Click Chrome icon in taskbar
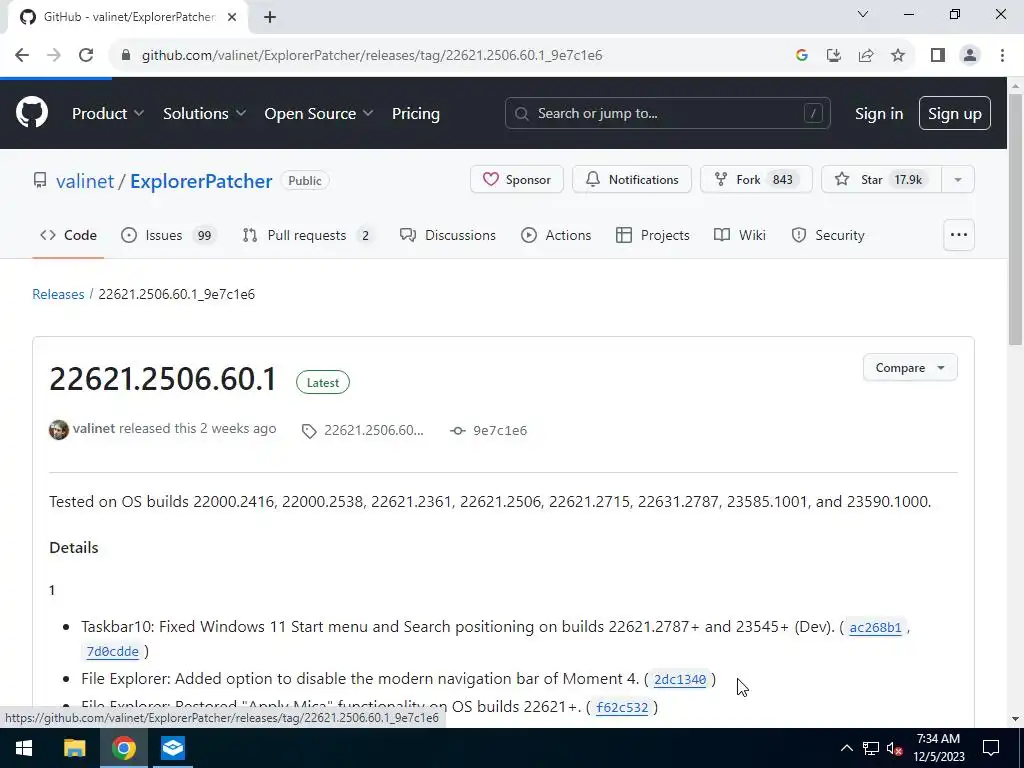 [123, 748]
